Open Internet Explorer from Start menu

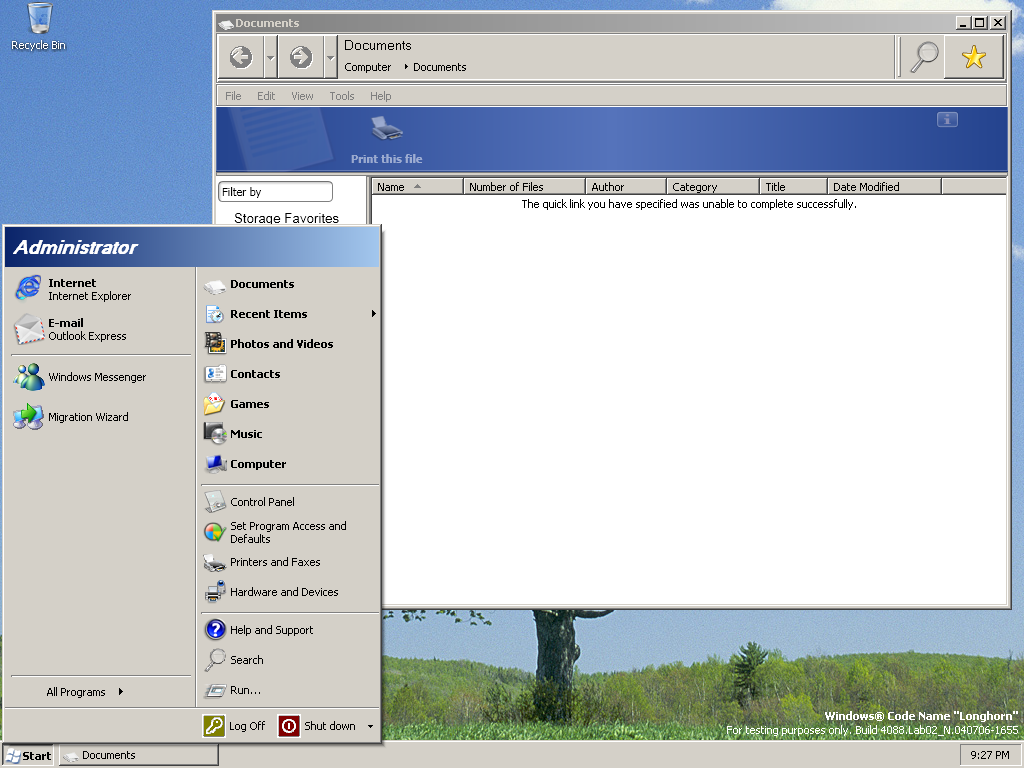[72, 289]
